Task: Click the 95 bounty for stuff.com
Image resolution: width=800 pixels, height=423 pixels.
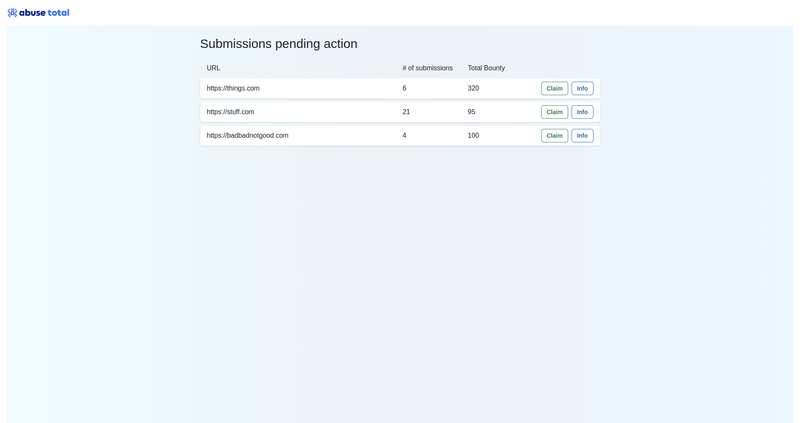Action: 471,112
